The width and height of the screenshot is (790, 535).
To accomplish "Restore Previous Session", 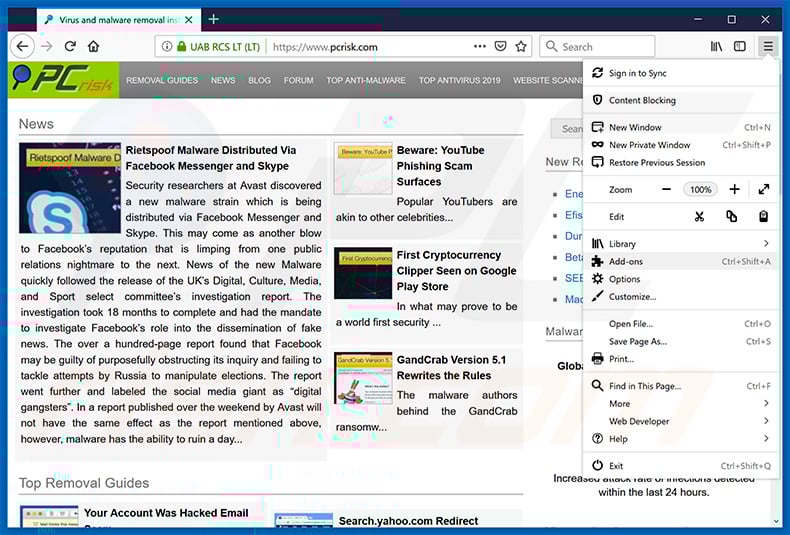I will 681,163.
